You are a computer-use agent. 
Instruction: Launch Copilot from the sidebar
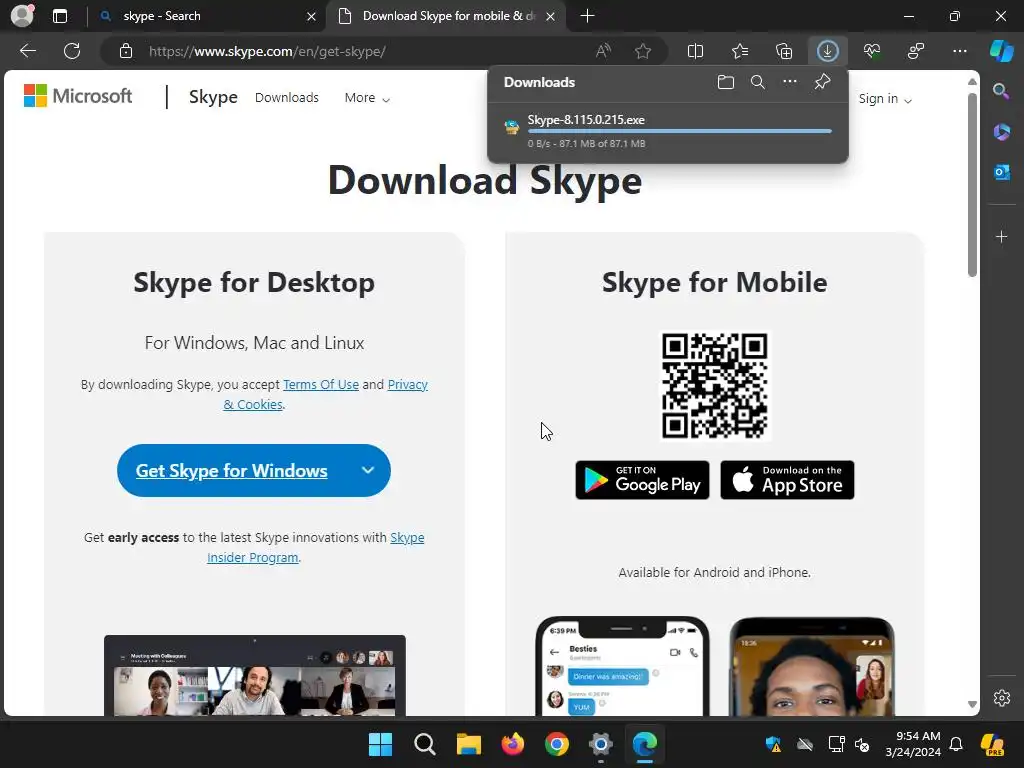tap(1002, 51)
